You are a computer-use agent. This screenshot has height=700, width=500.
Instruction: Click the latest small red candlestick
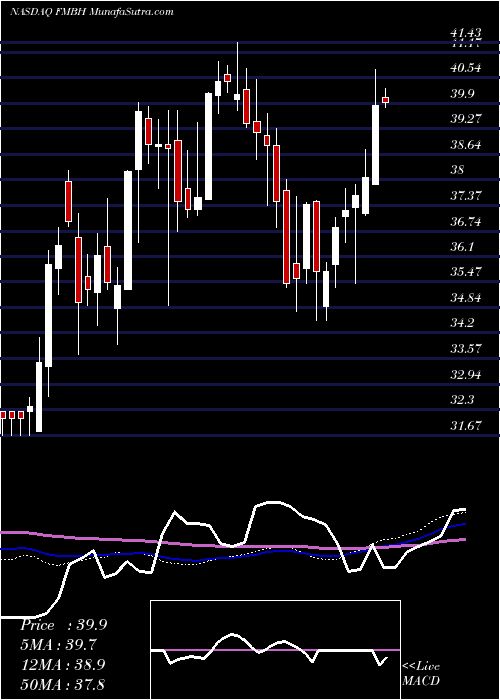point(385,100)
